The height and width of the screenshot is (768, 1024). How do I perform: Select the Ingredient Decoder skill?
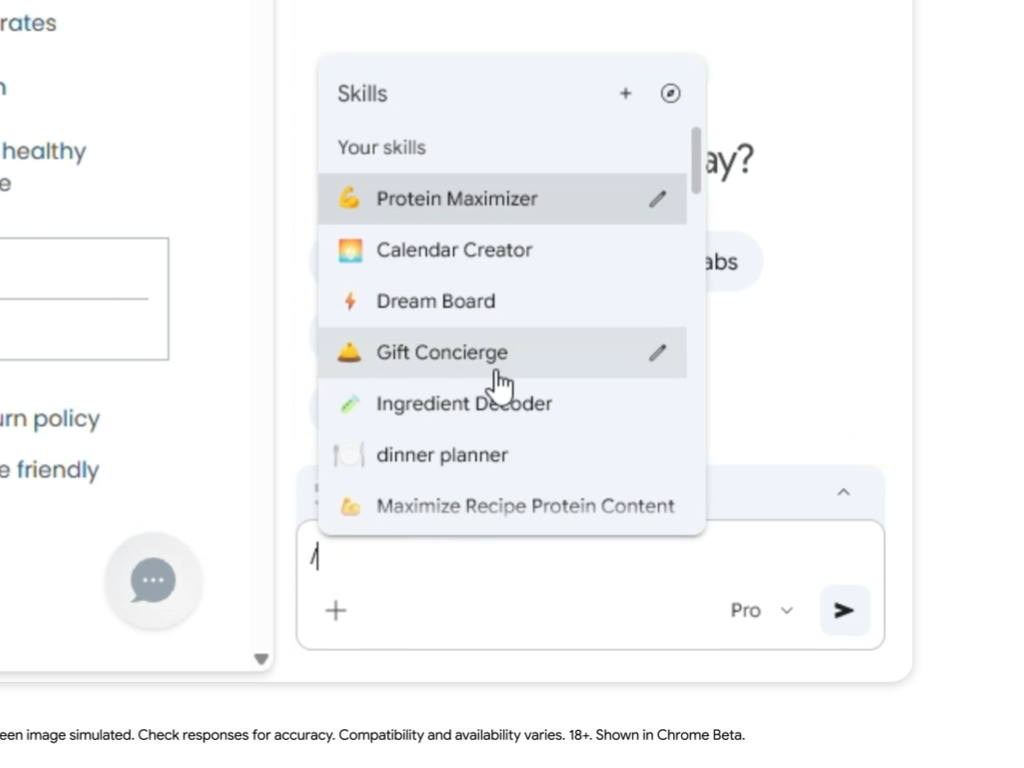coord(464,404)
